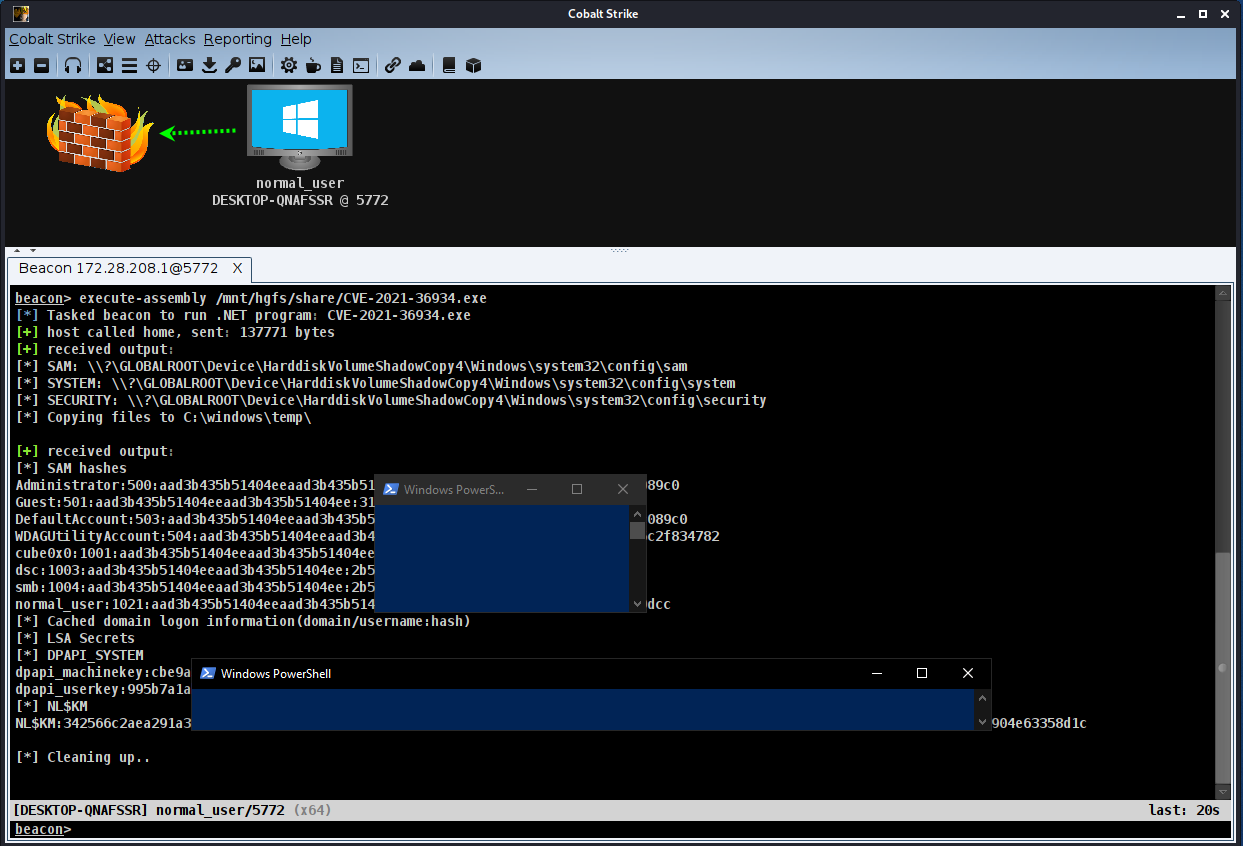This screenshot has height=846, width=1243.
Task: Click the WDAGUtilityAccount:504 hash line
Action: 367,536
